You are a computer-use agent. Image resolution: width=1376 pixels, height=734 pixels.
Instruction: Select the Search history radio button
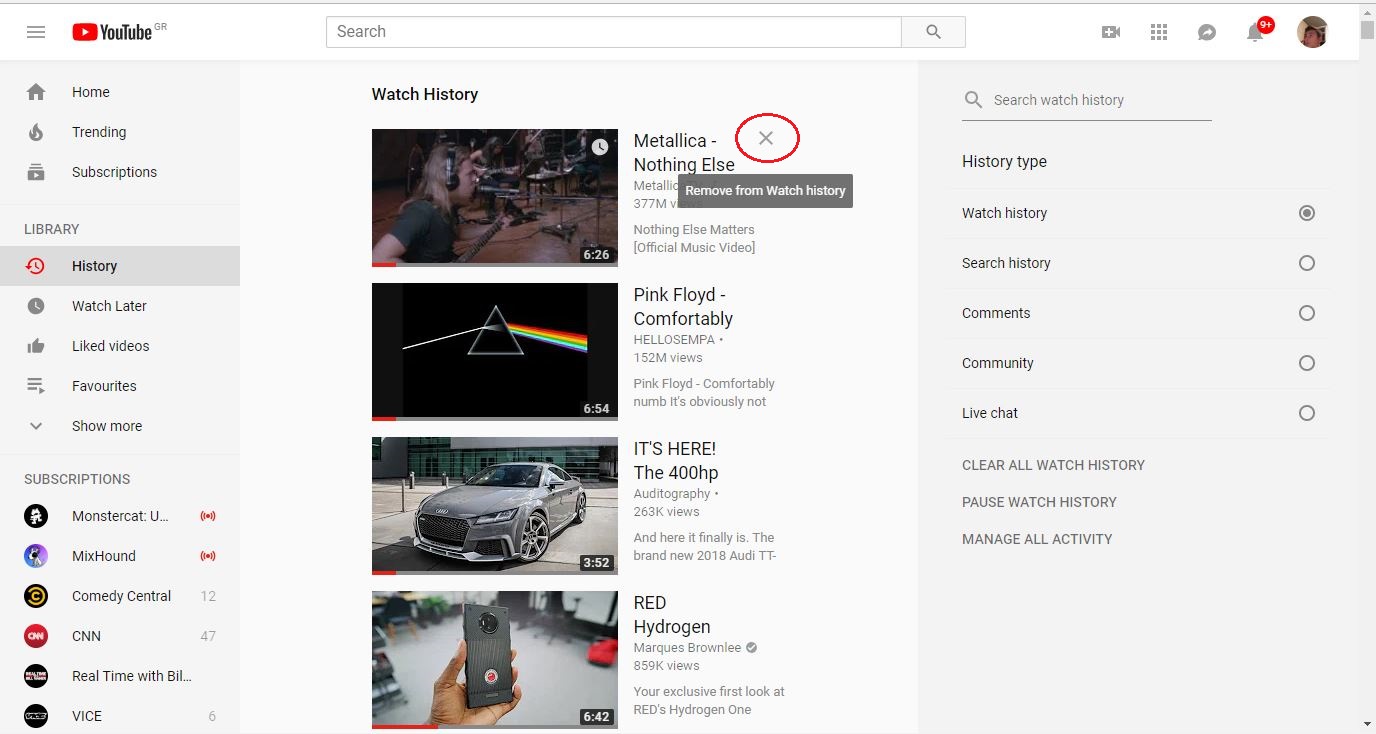click(1307, 263)
